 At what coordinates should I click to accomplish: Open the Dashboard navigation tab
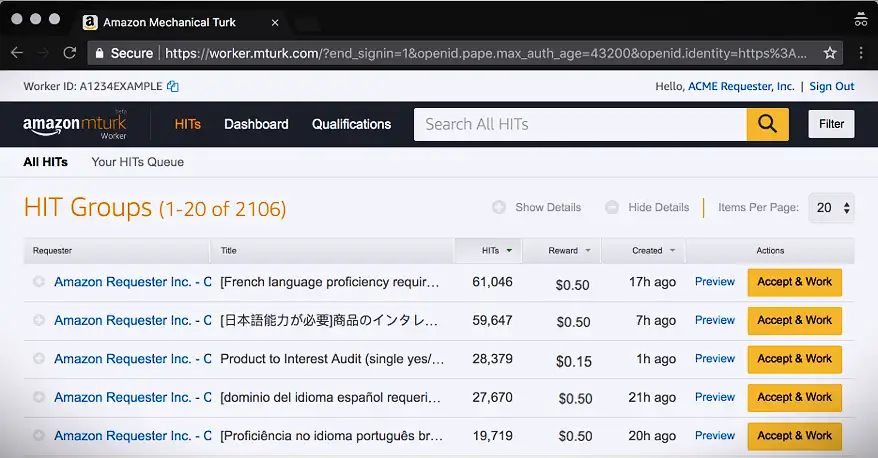tap(256, 124)
